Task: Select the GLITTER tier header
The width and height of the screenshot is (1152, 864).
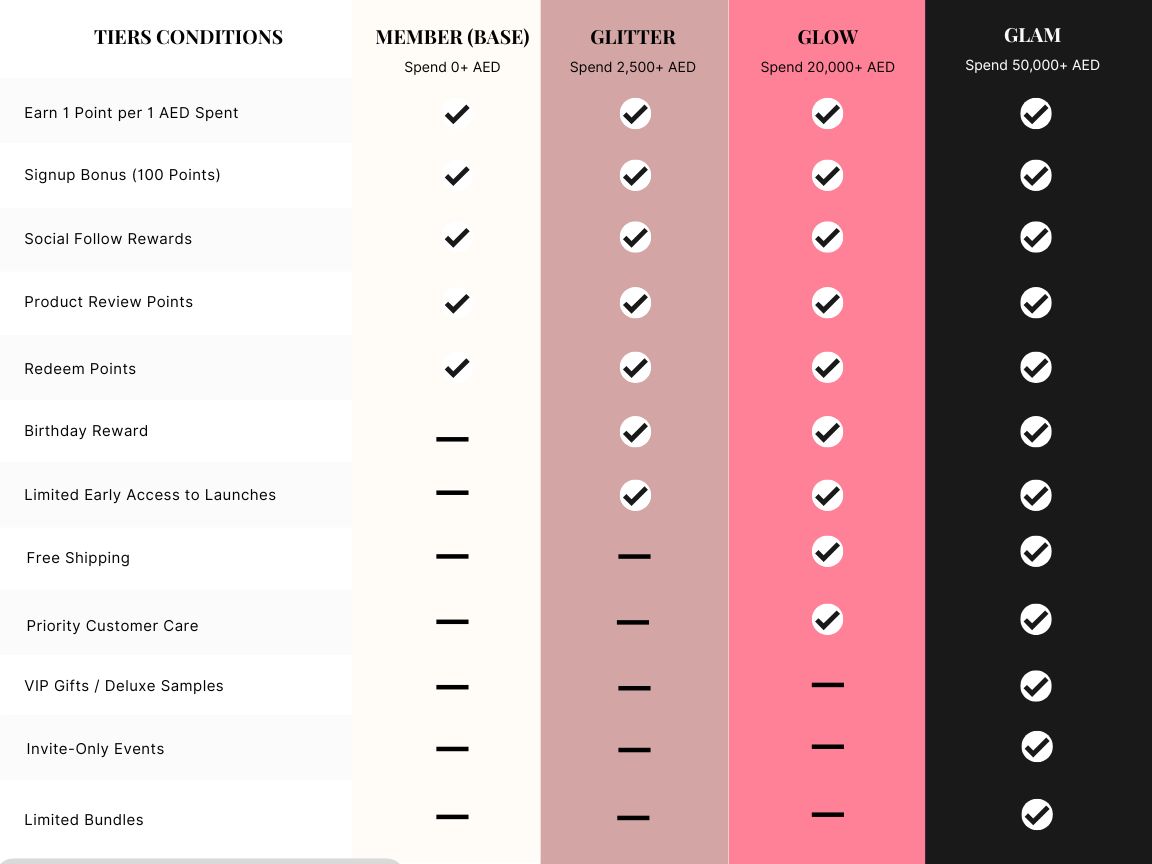Action: [x=633, y=37]
